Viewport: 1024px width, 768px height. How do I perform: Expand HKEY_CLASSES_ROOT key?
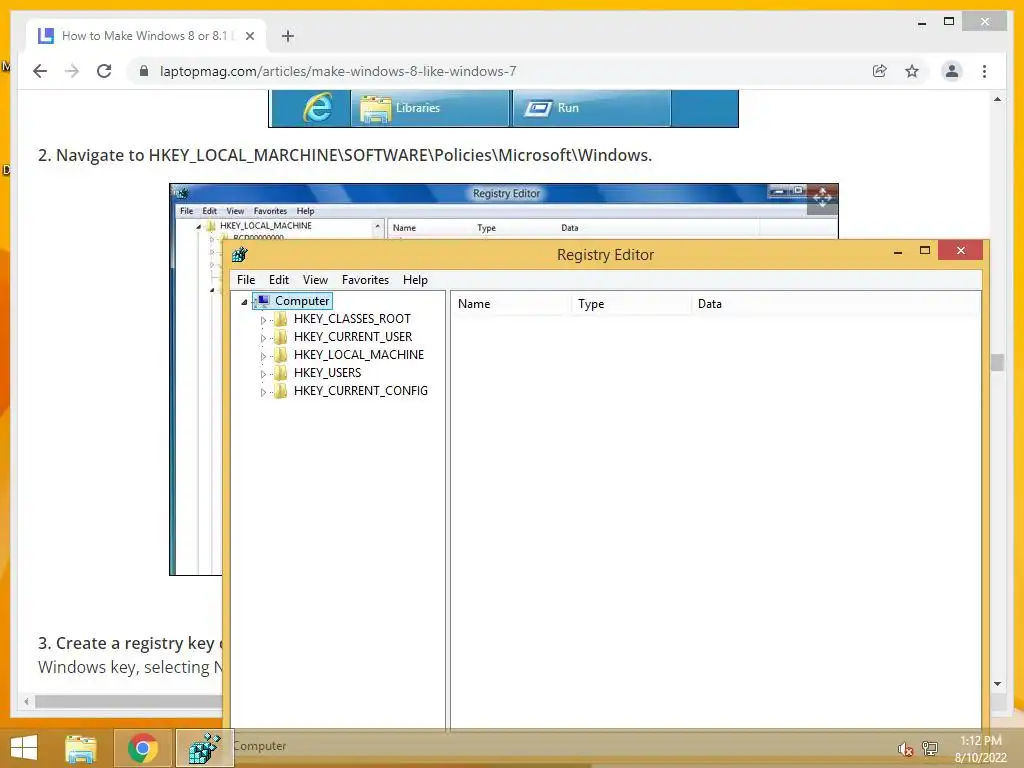(263, 320)
